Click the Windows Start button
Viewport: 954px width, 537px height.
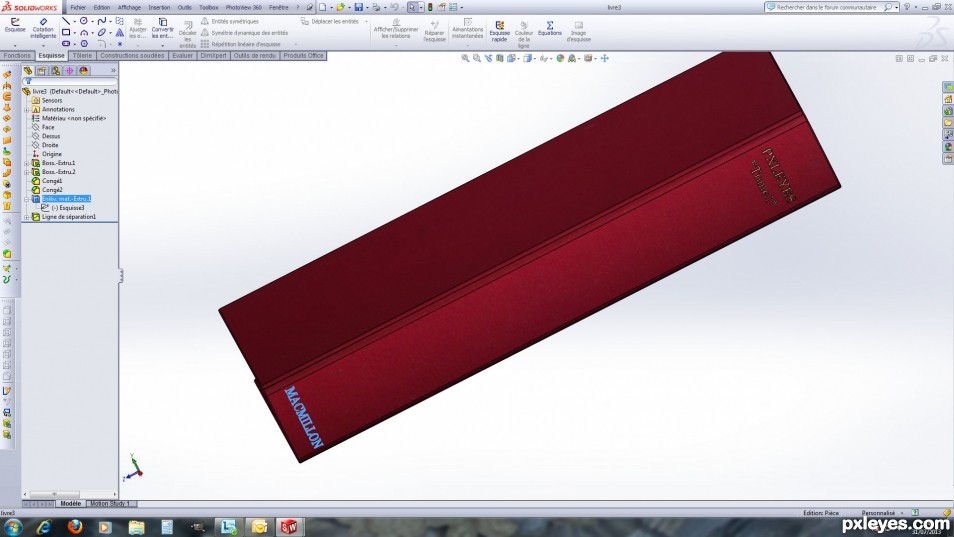[13, 527]
